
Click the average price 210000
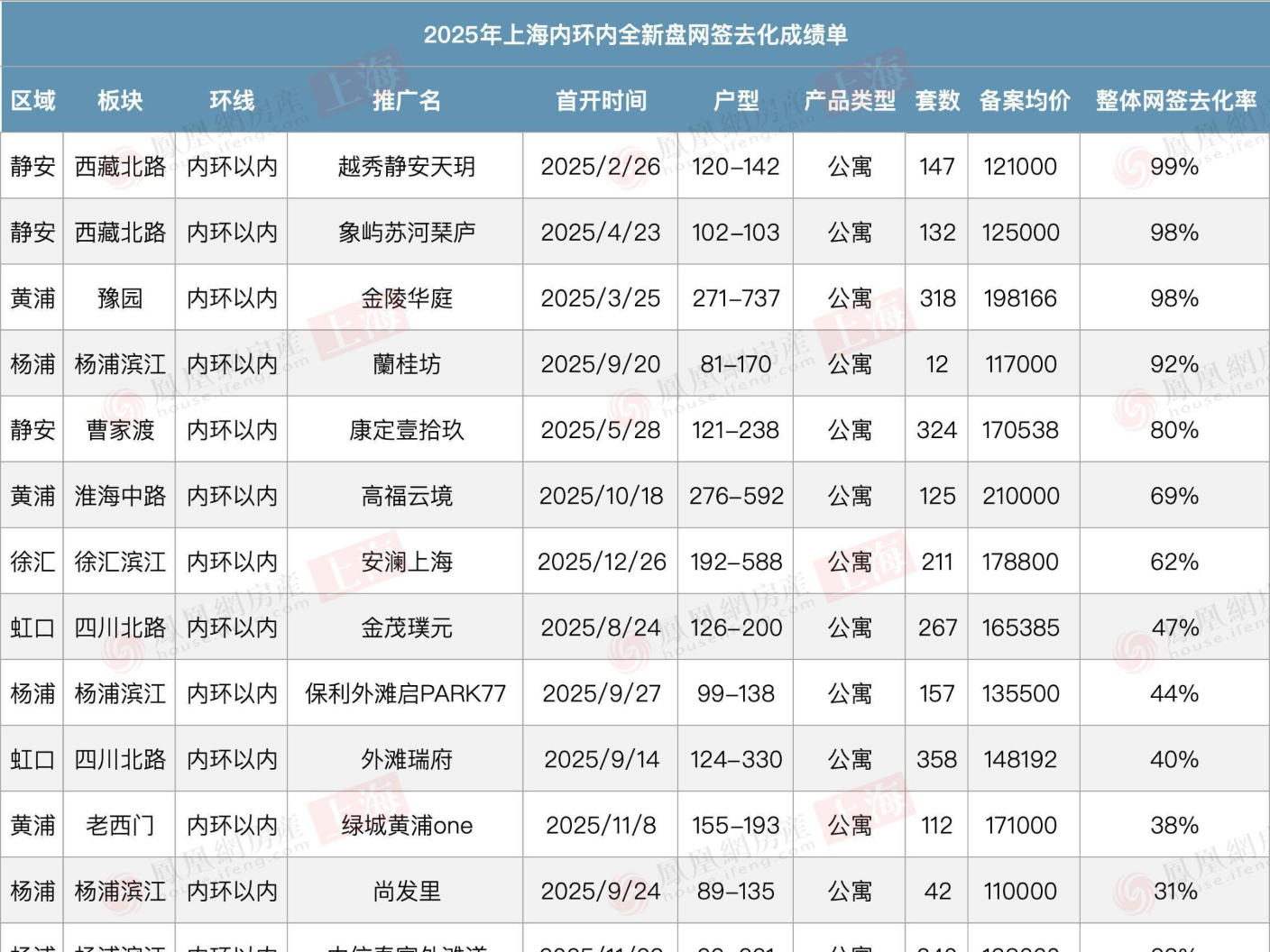(1020, 496)
